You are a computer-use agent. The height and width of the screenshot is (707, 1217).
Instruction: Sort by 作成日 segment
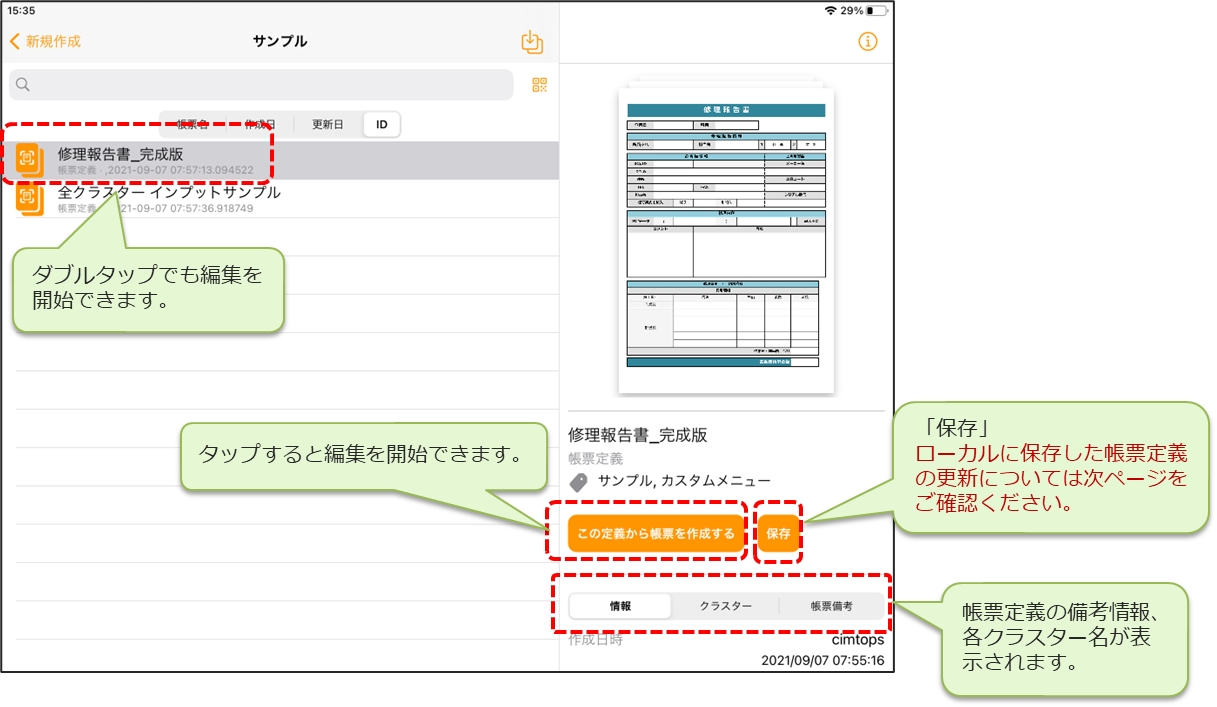pos(260,124)
